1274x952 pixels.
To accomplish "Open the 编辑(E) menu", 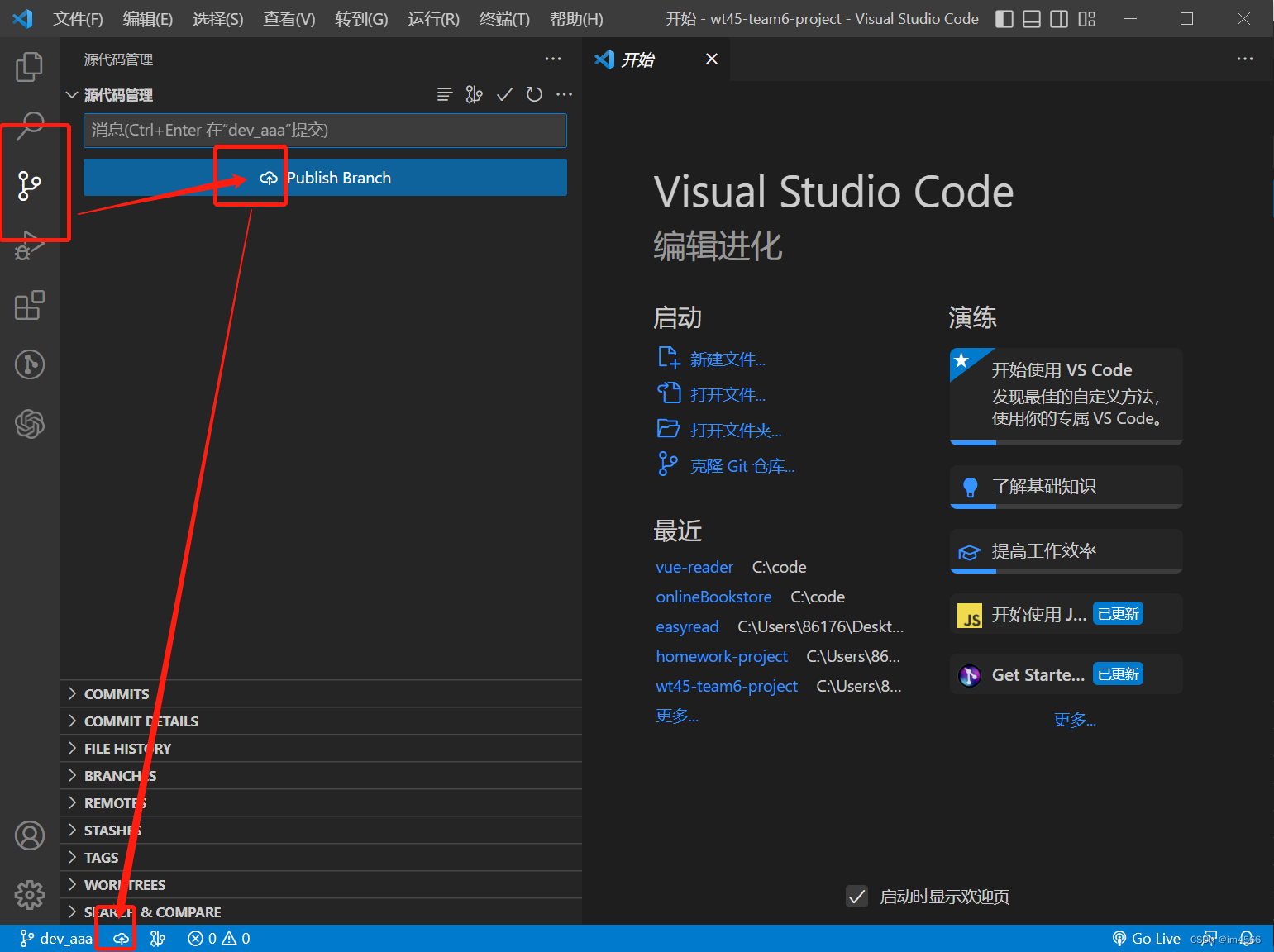I will click(148, 19).
